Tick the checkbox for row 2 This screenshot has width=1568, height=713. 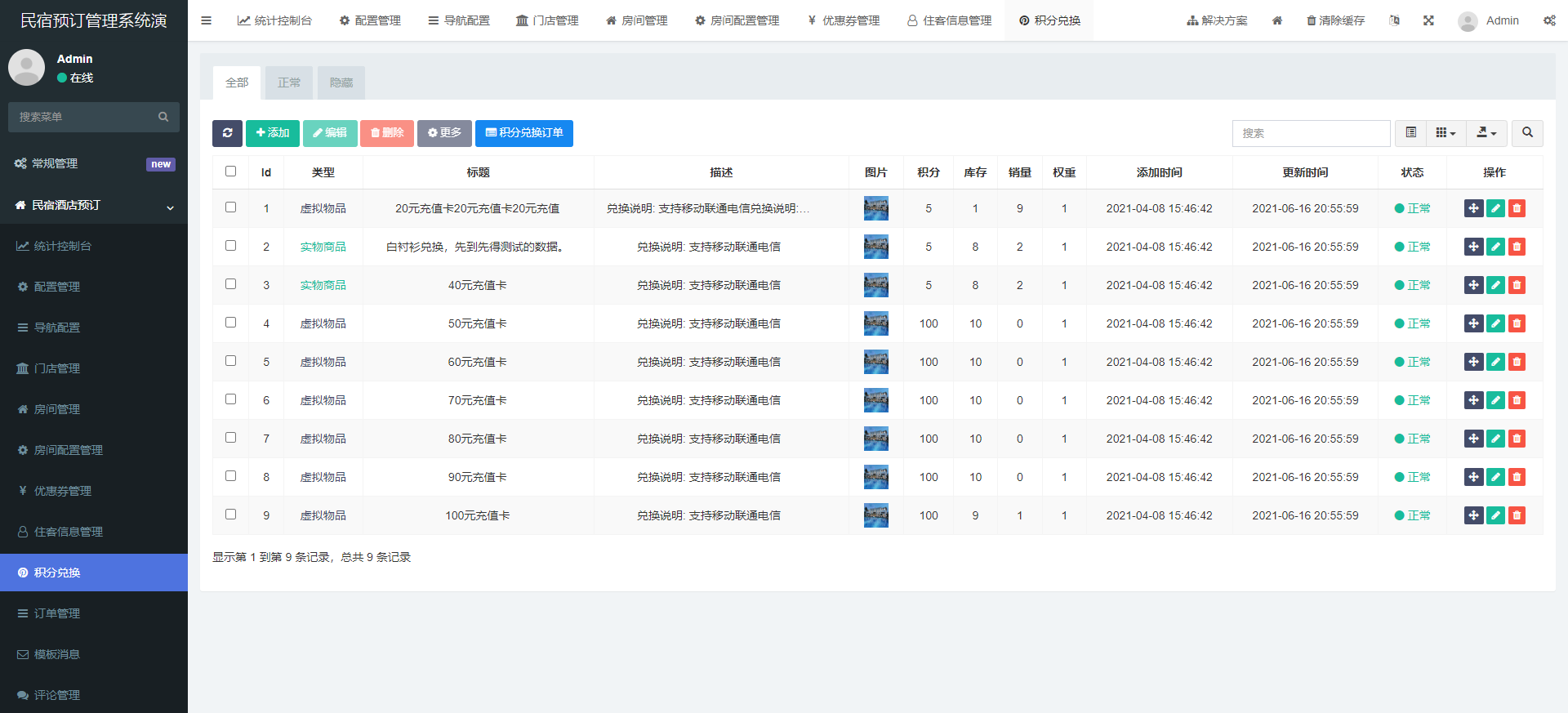pyautogui.click(x=230, y=246)
